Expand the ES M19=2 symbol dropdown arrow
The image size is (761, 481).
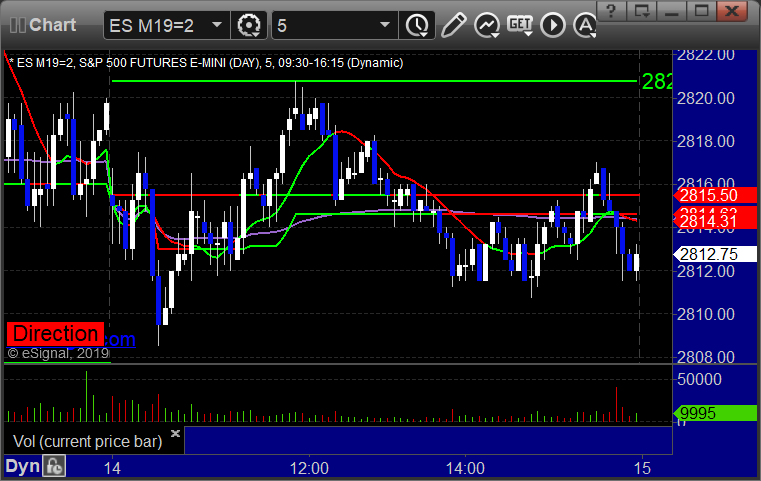tap(217, 24)
